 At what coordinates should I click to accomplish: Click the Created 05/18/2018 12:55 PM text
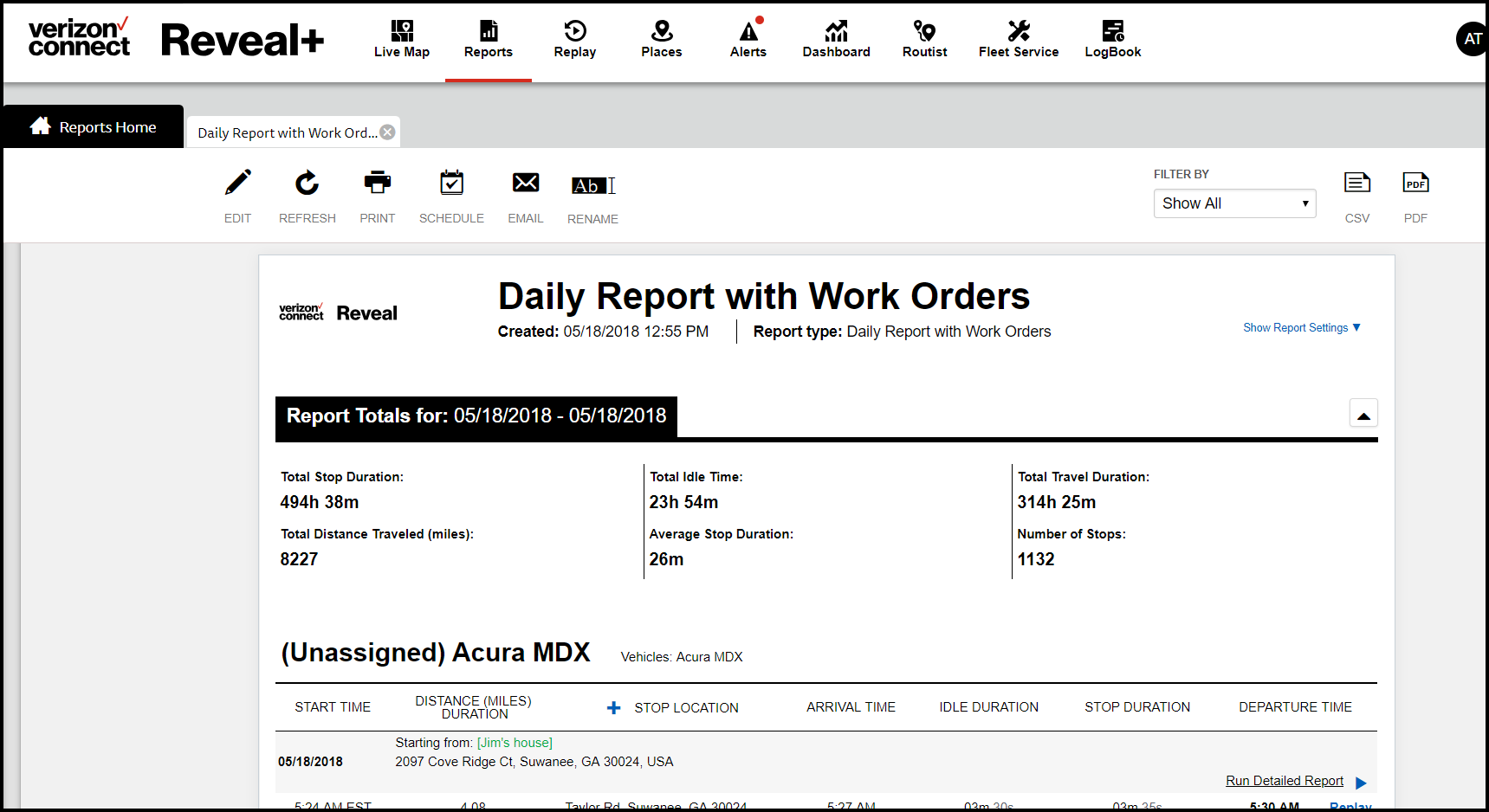tap(603, 332)
